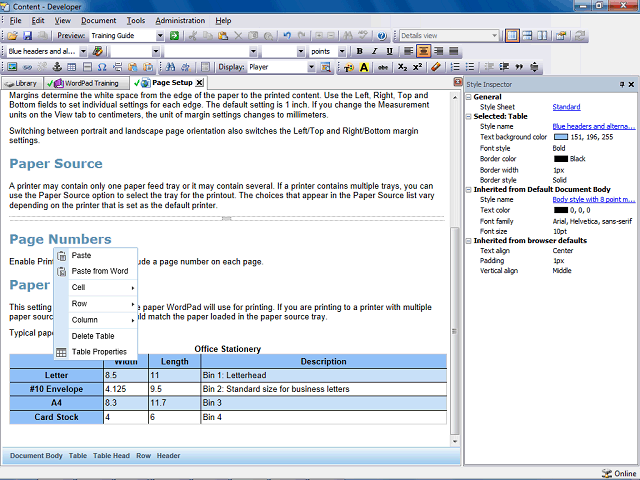This screenshot has width=640, height=480.
Task: Click the Save floppy disk icon
Action: pyautogui.click(x=27, y=36)
